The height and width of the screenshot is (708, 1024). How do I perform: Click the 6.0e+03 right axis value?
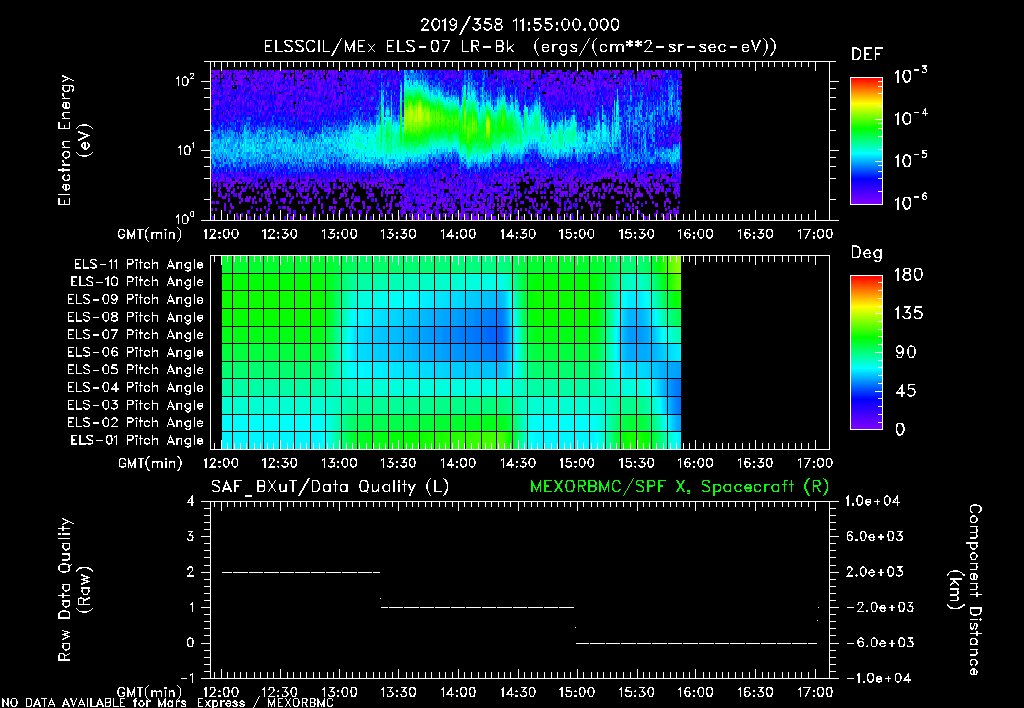[x=874, y=536]
